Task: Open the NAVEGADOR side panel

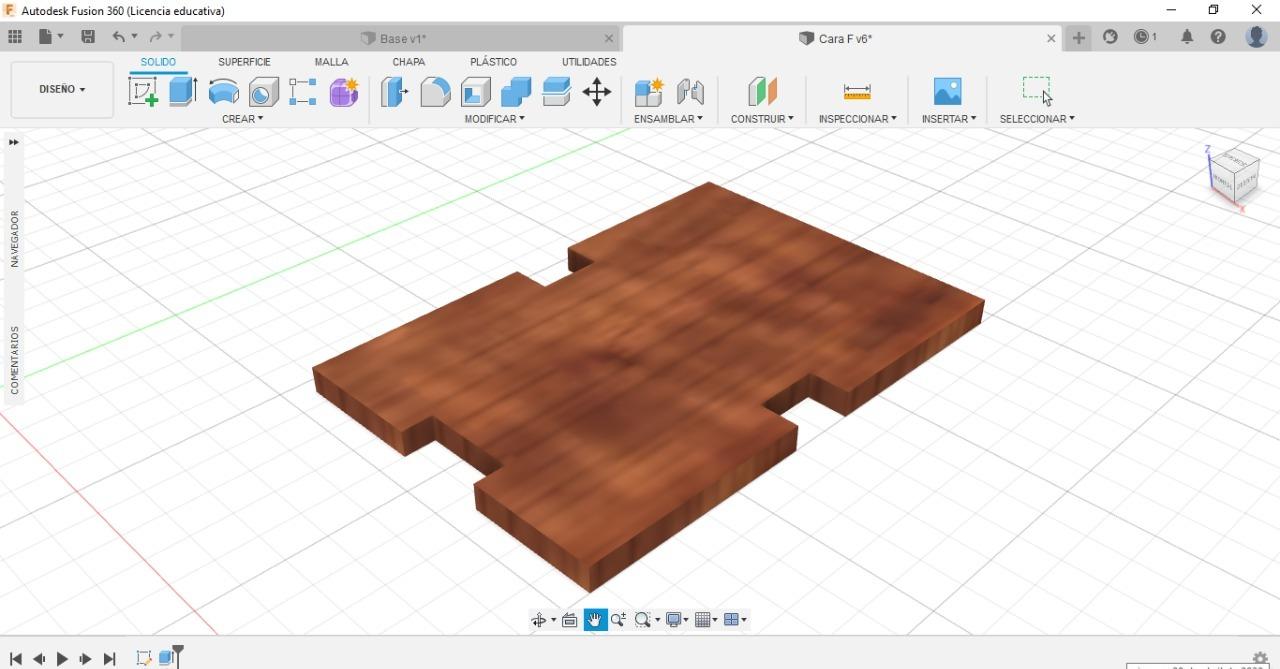Action: click(x=14, y=238)
